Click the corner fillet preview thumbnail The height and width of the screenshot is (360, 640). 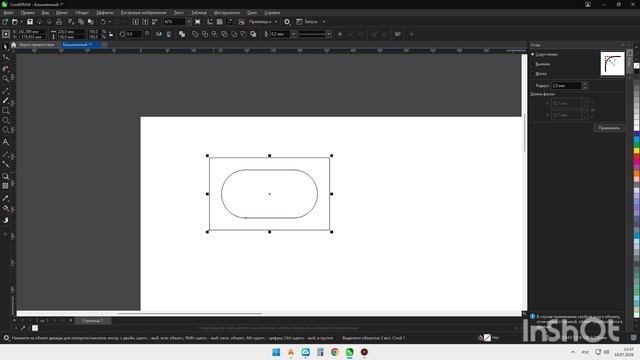[612, 64]
